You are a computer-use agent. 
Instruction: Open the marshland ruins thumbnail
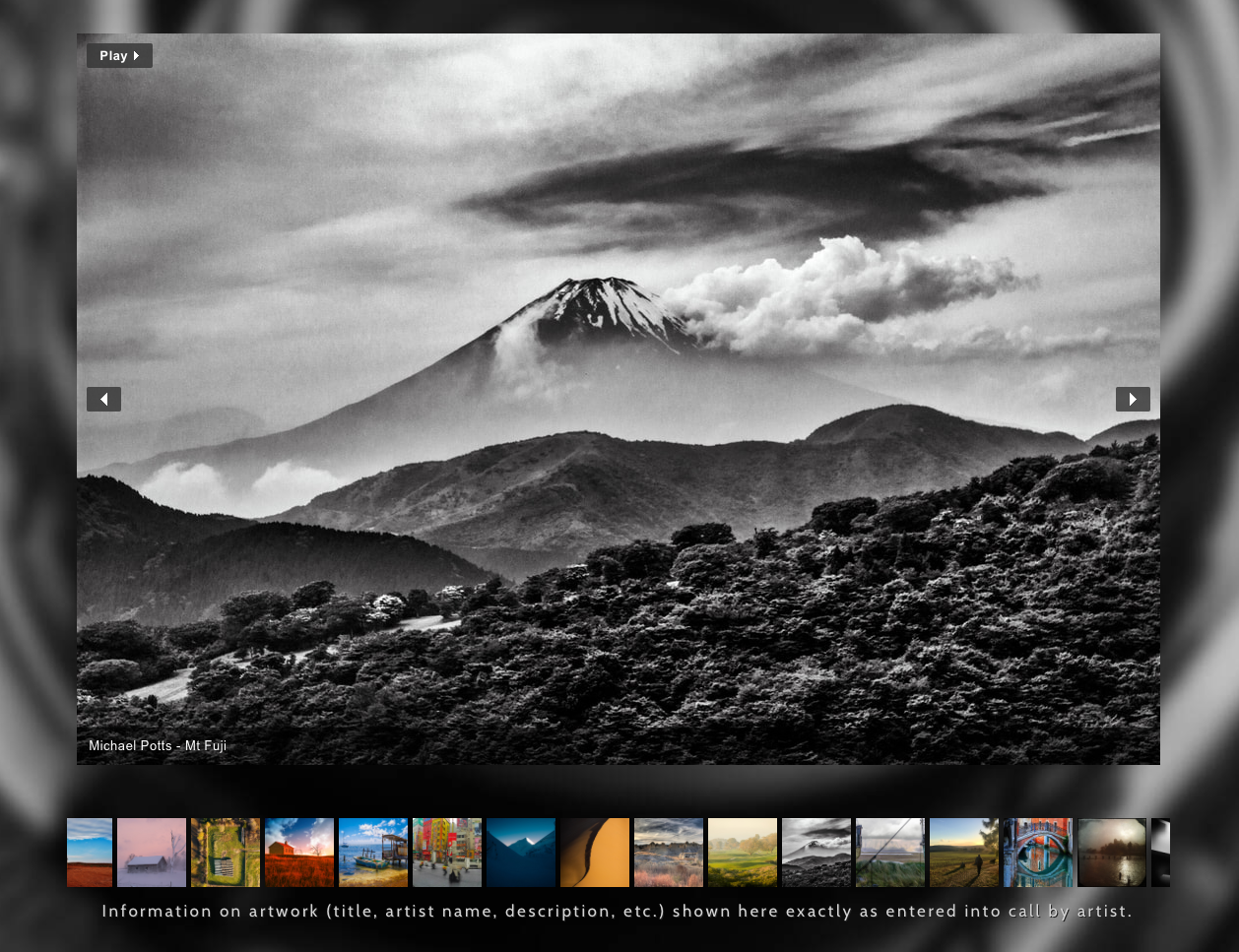click(x=668, y=852)
